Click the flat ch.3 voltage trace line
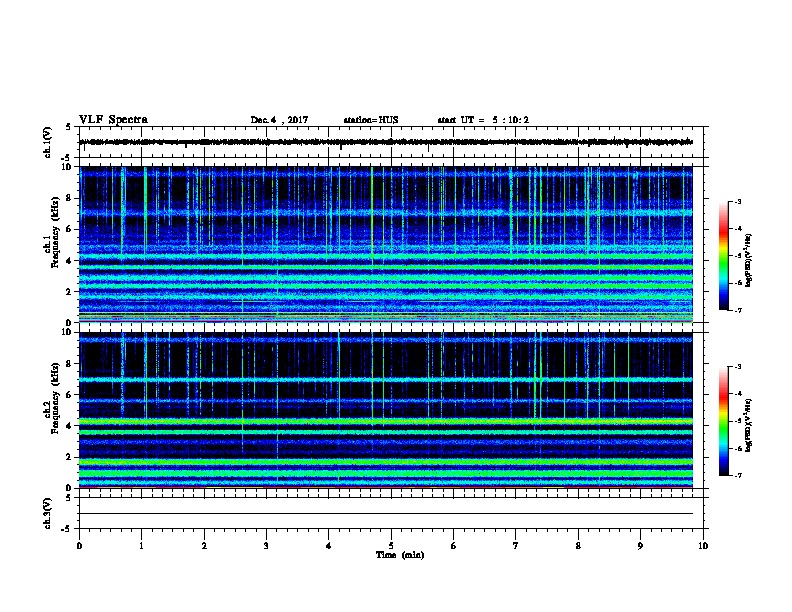 click(x=386, y=514)
